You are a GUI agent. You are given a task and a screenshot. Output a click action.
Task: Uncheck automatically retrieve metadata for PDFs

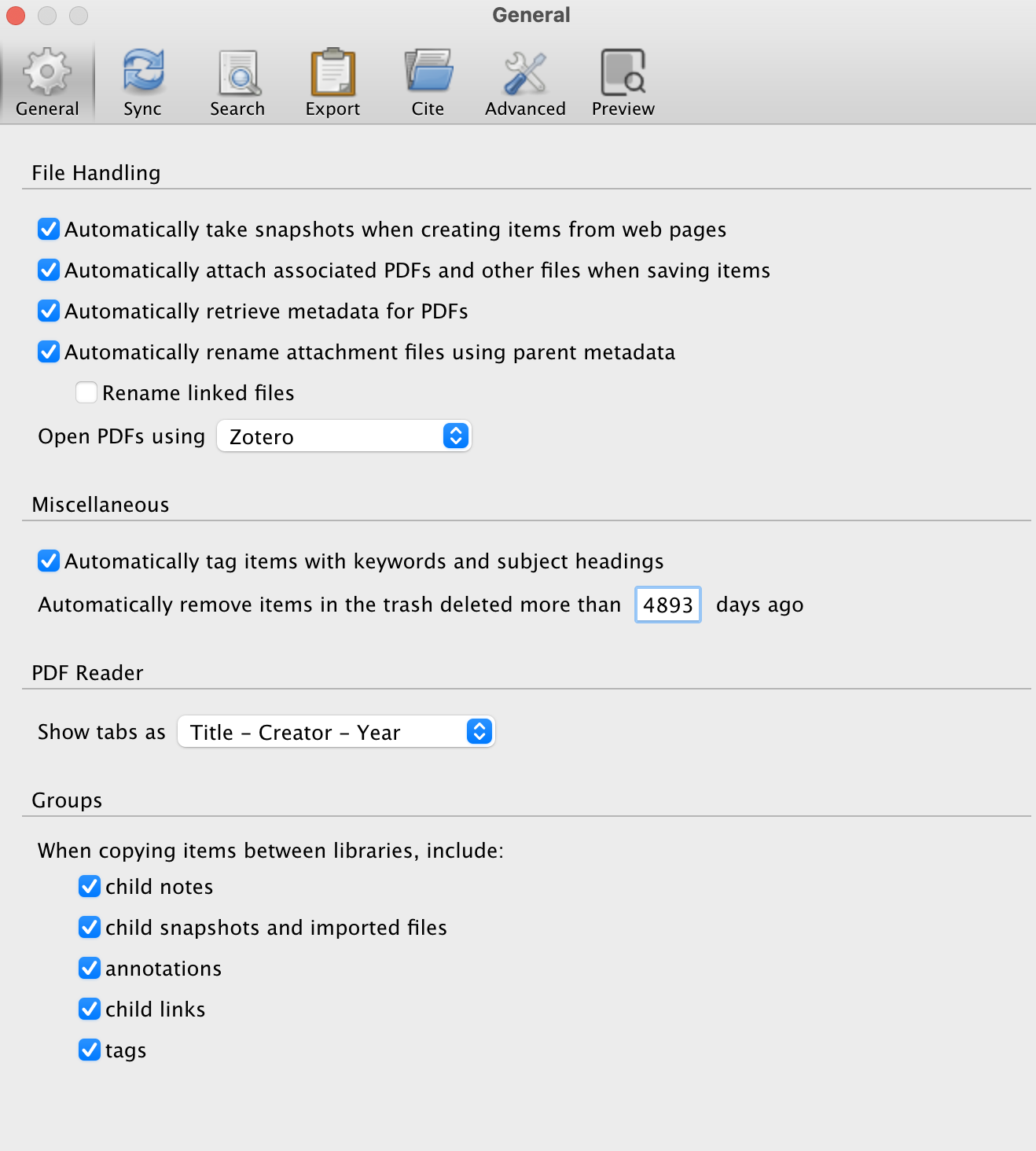[x=48, y=311]
